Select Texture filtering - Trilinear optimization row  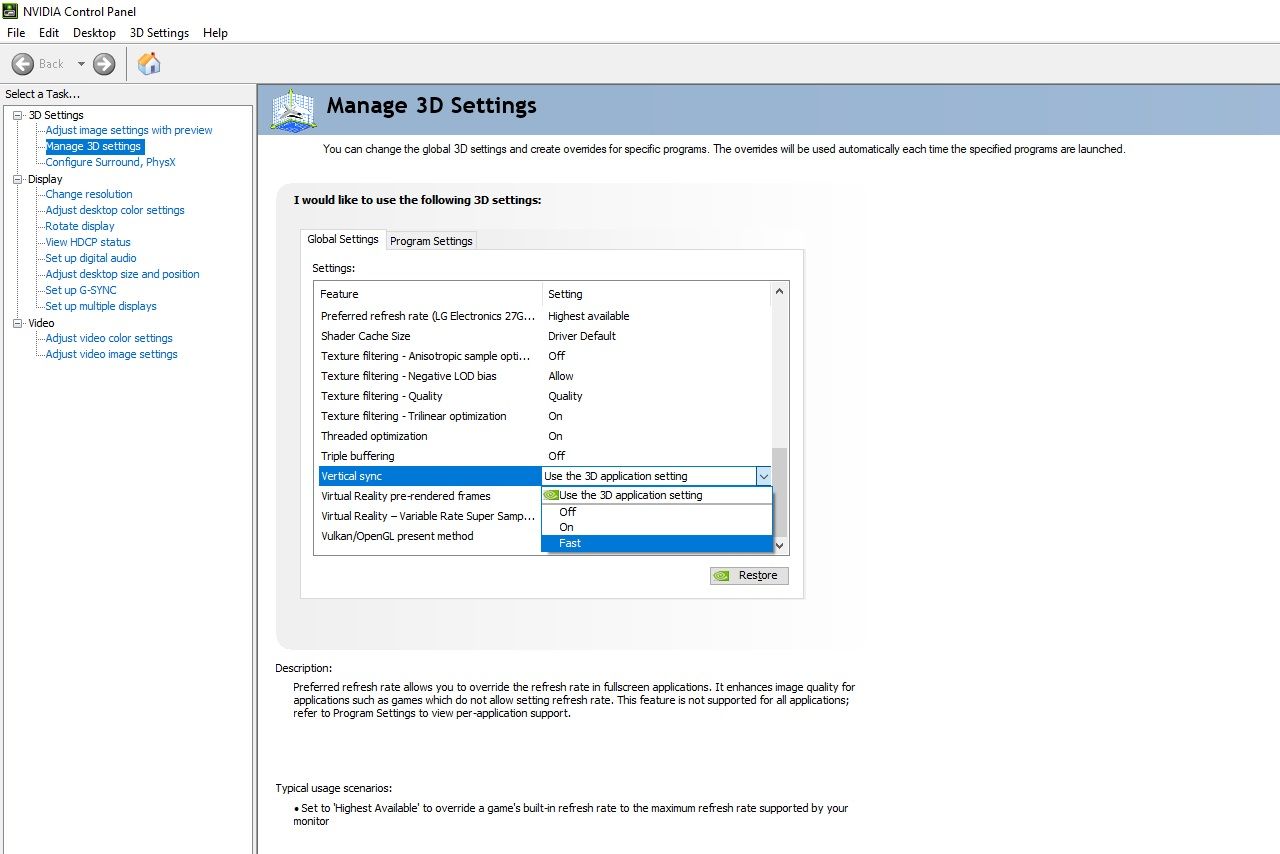pos(545,416)
